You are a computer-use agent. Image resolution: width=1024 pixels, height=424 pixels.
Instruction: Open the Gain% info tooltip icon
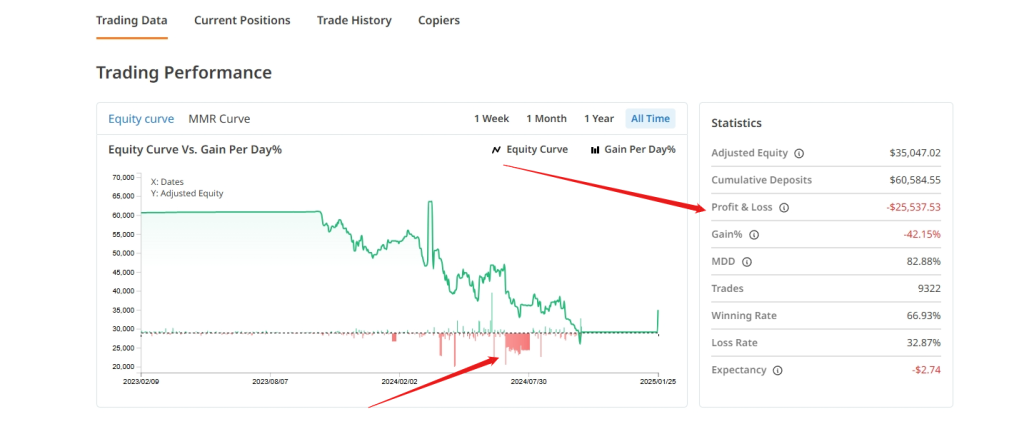[x=754, y=235]
